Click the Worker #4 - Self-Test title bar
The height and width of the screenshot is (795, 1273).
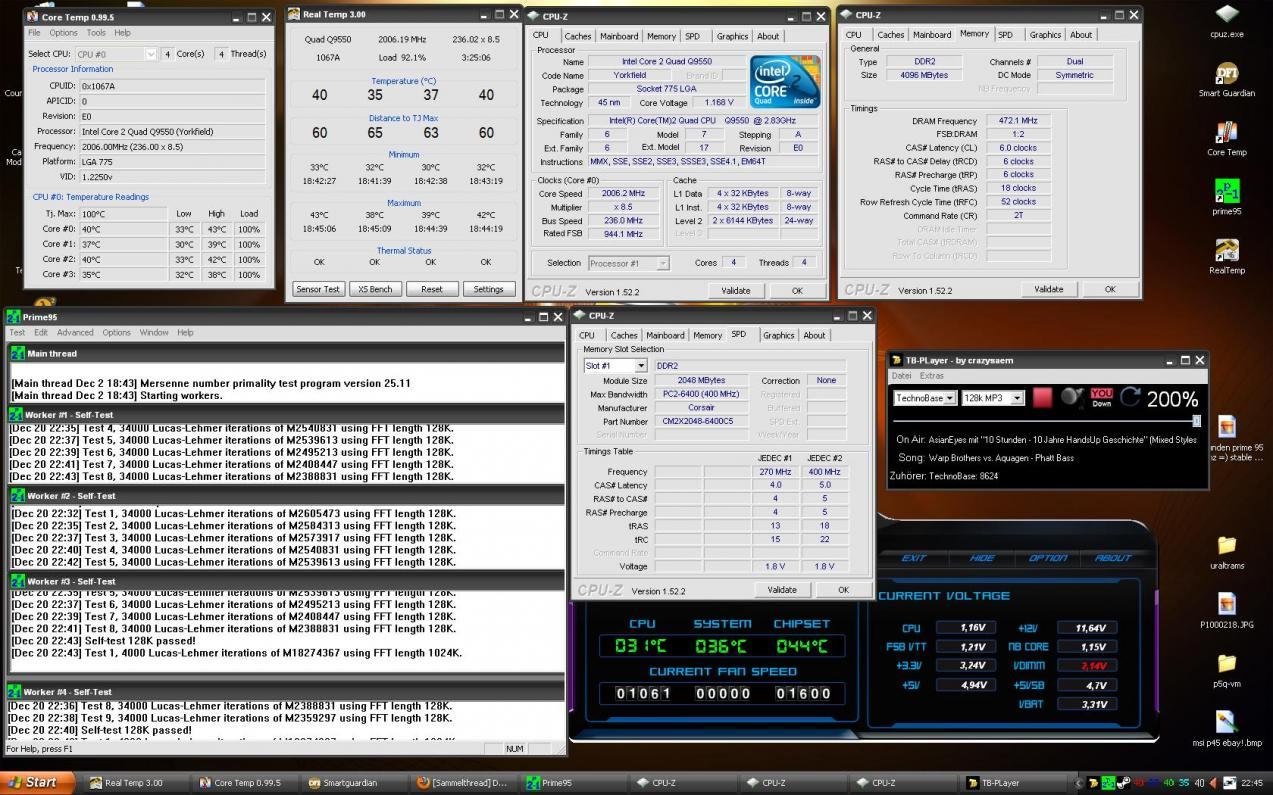coord(286,691)
